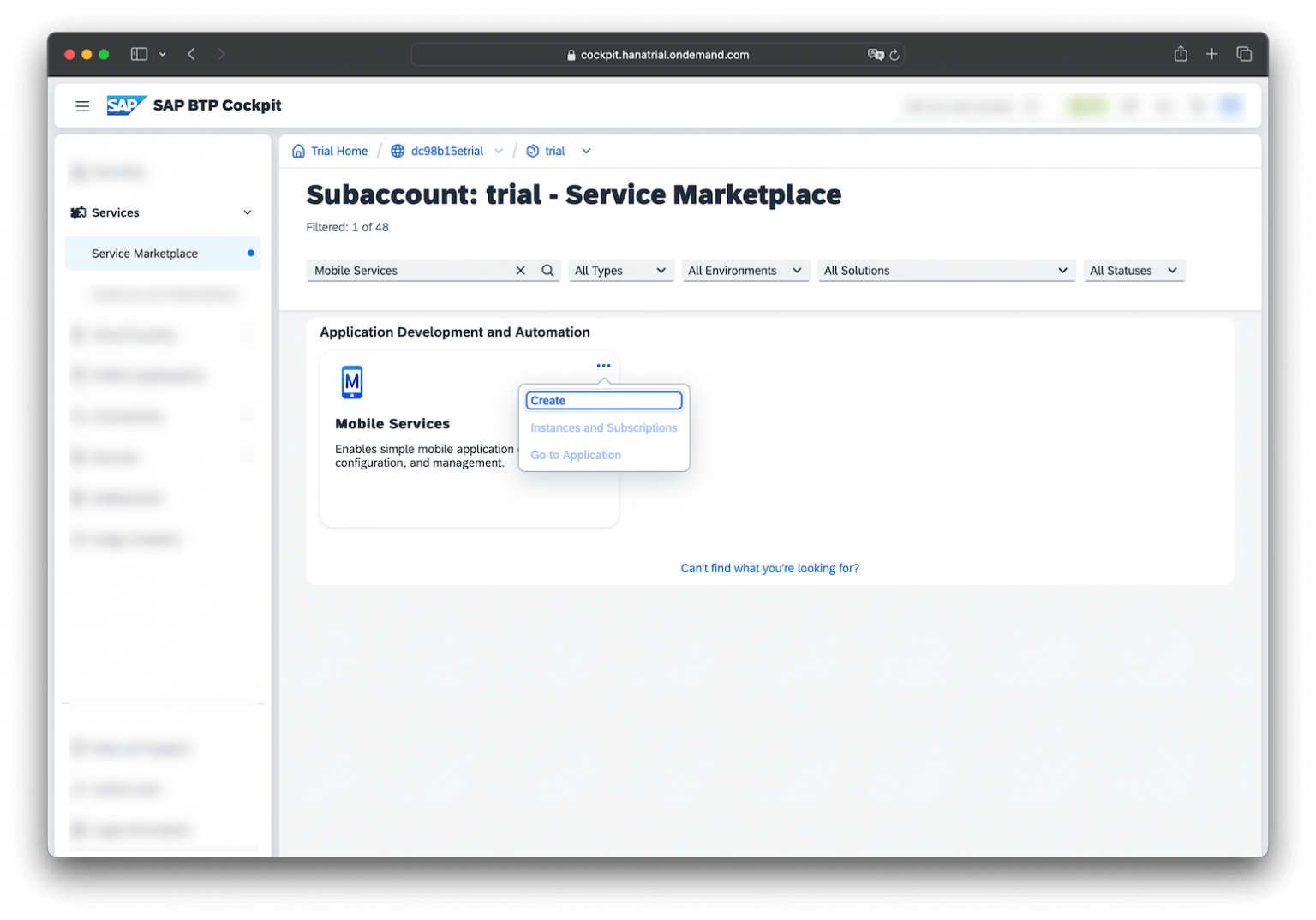Open the All Types filter dropdown
Screen dimensions: 1316x920
[620, 270]
